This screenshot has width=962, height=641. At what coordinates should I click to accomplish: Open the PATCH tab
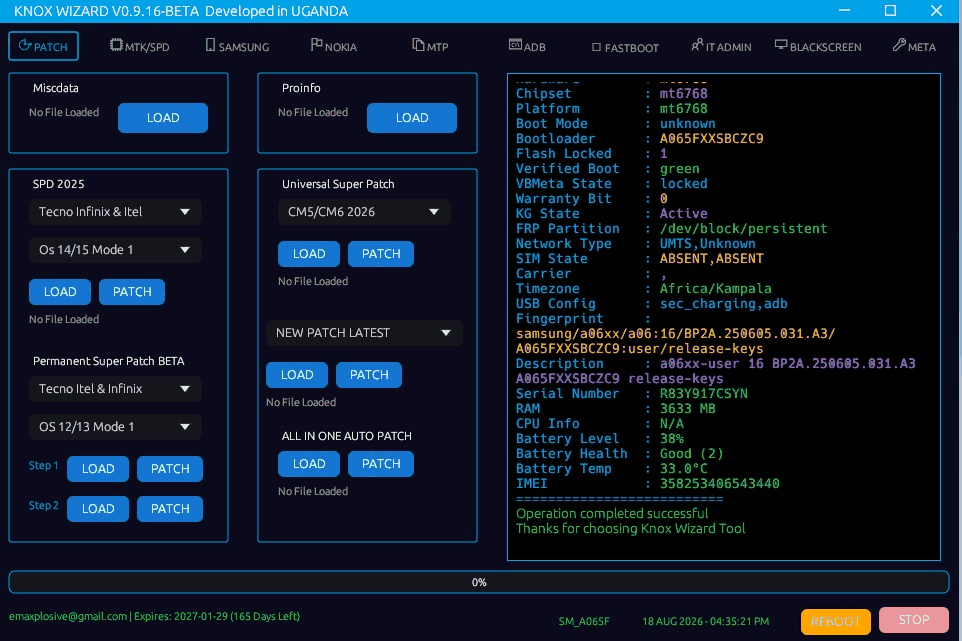[x=43, y=46]
